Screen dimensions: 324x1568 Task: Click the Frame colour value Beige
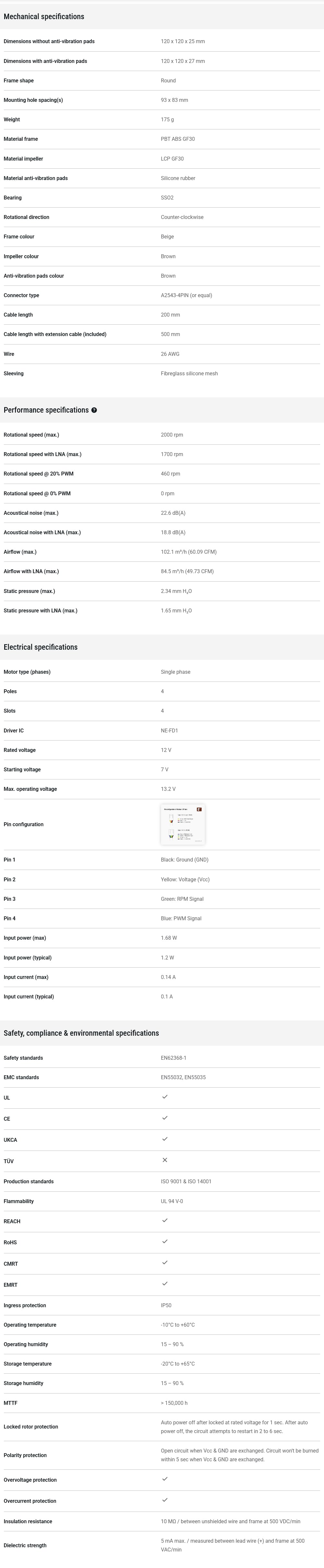[168, 237]
